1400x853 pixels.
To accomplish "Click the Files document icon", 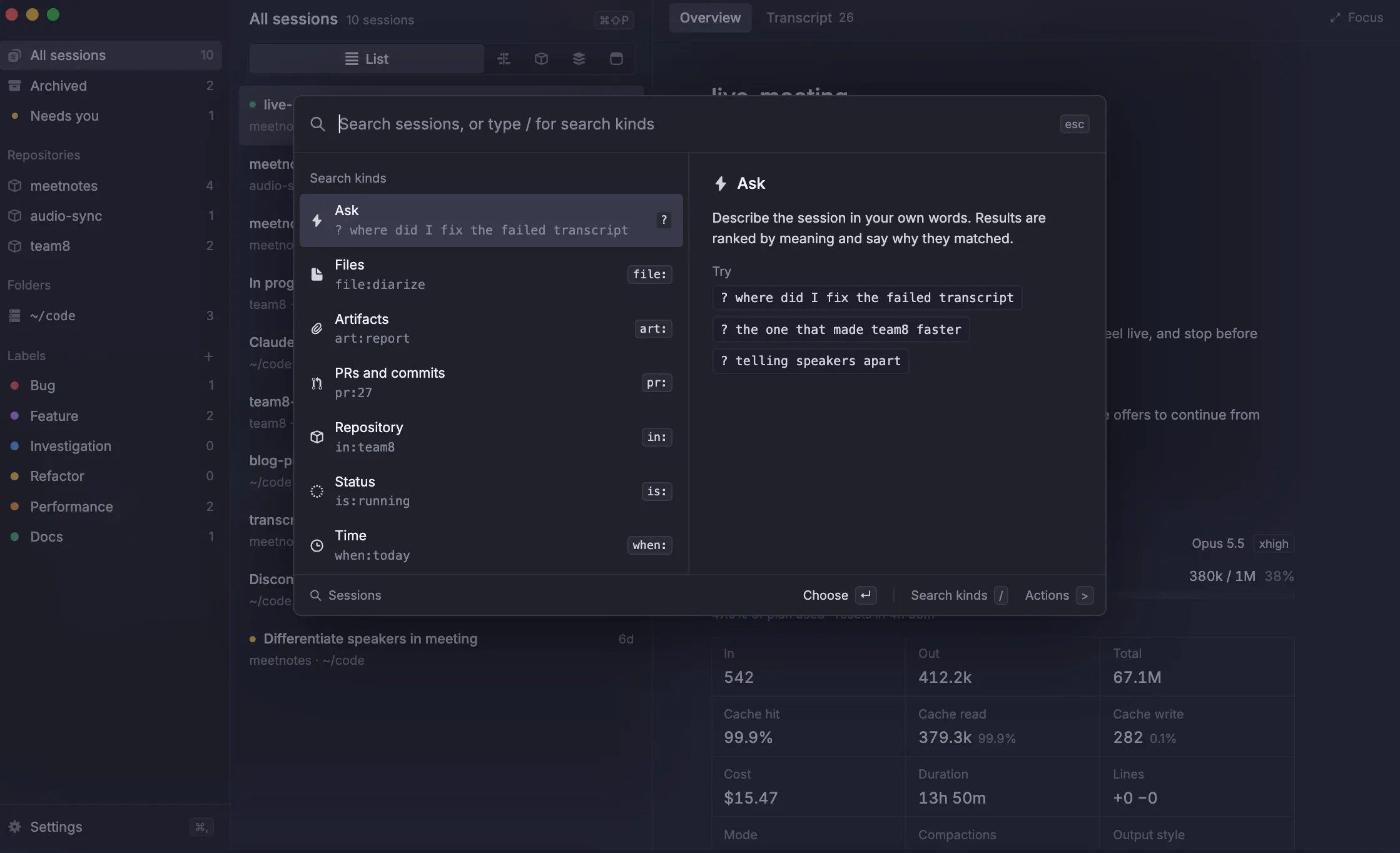I will point(317,275).
